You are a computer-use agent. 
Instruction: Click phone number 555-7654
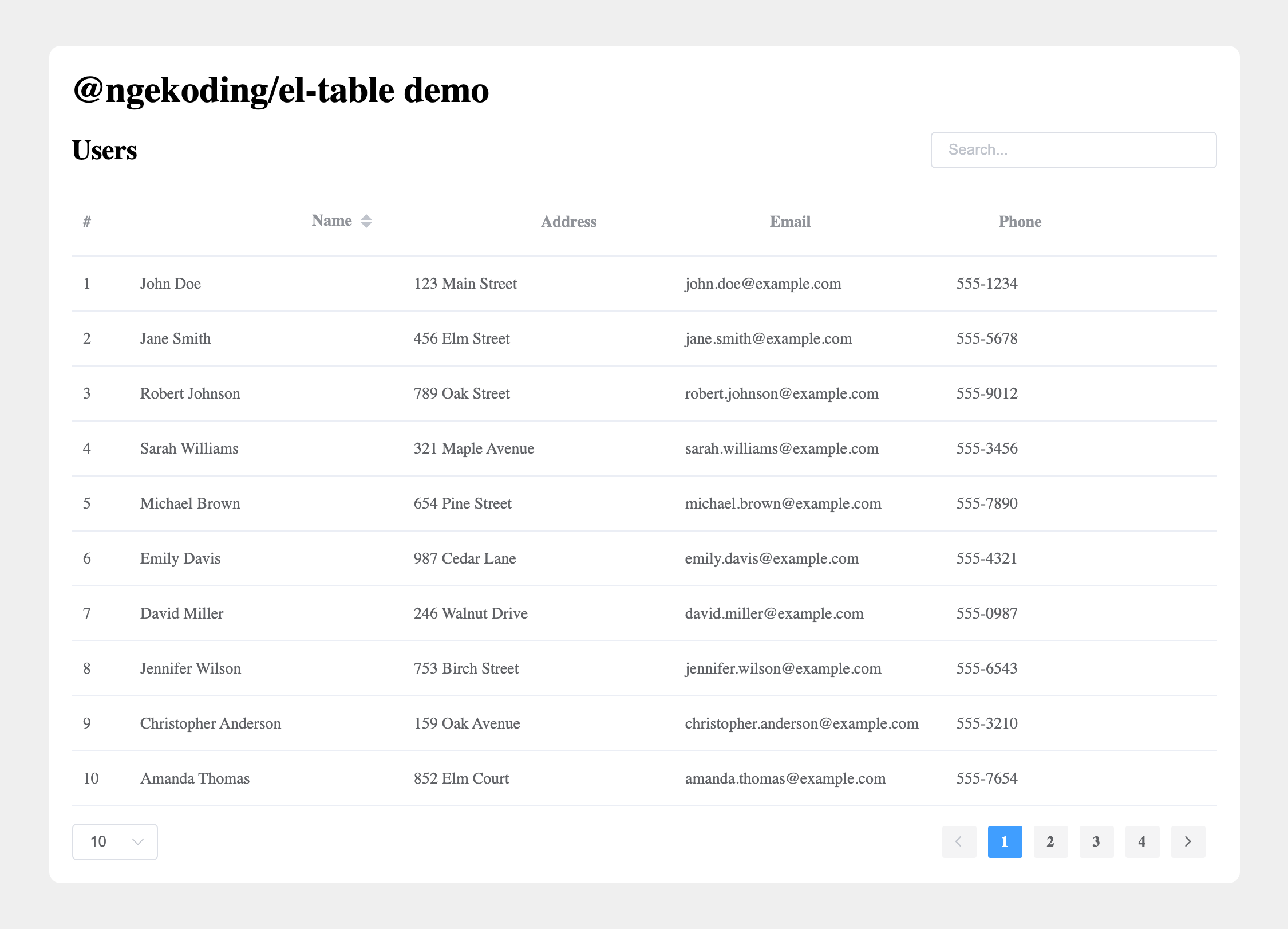click(x=986, y=778)
